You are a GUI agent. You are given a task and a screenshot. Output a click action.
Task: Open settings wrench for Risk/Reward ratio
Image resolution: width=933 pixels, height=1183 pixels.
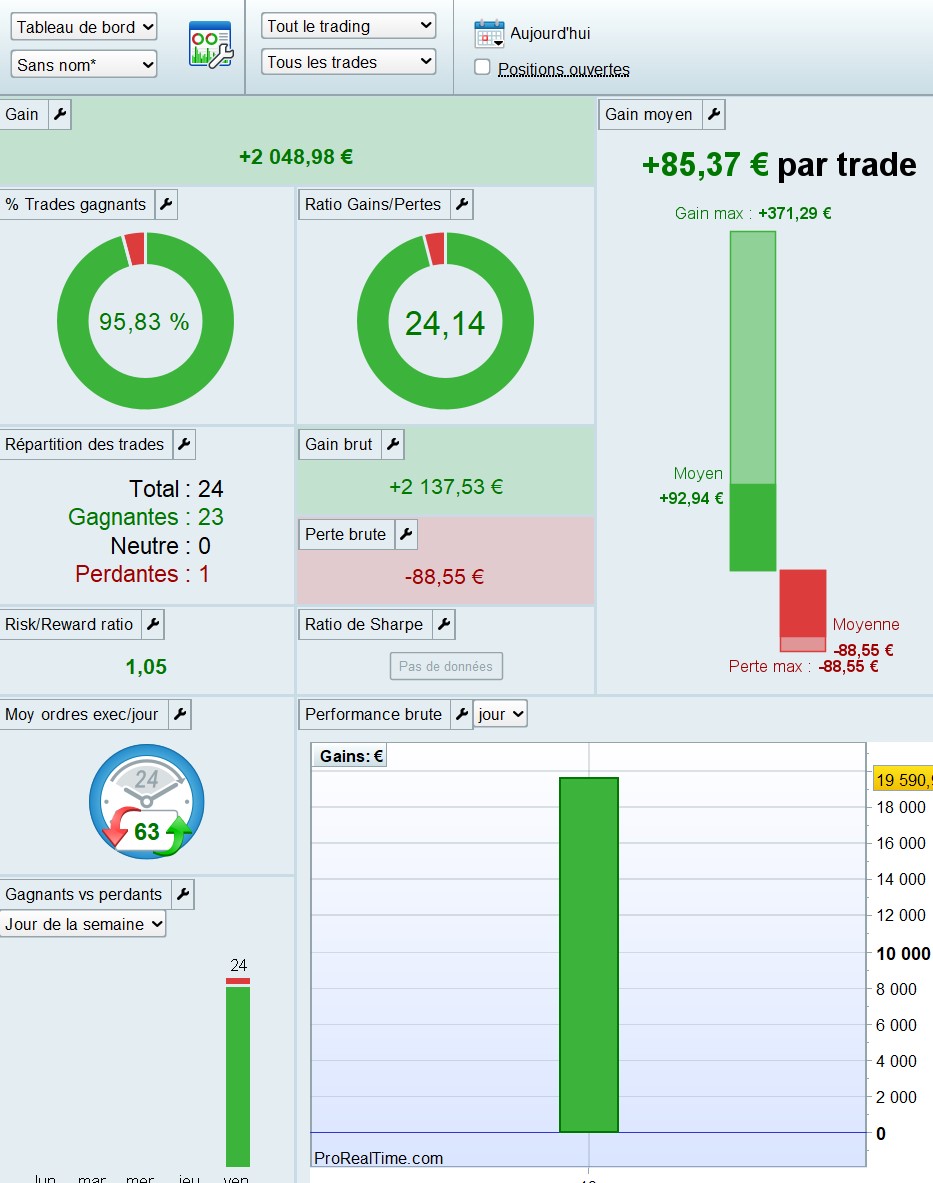point(153,624)
